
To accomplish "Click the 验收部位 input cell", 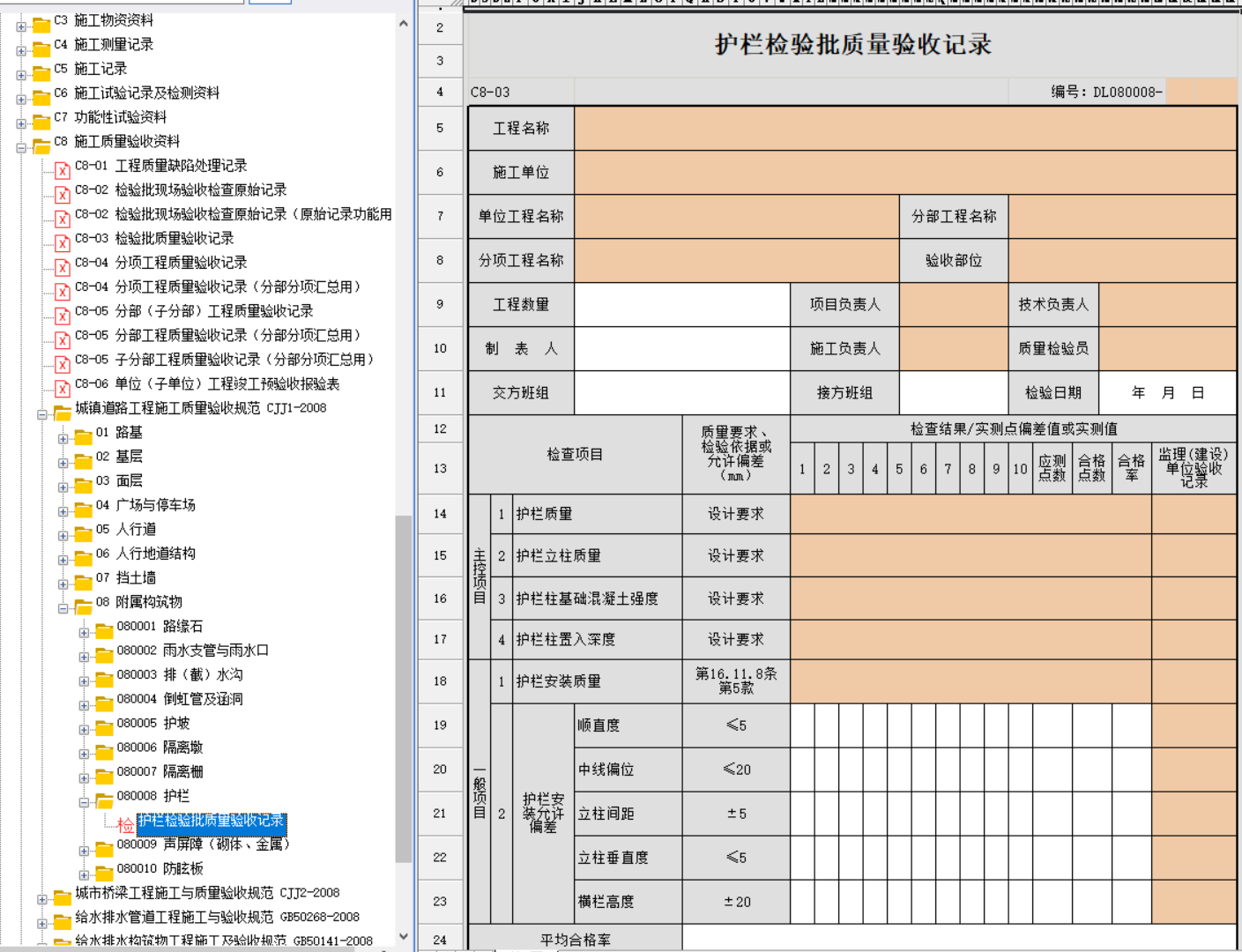I will [1123, 260].
